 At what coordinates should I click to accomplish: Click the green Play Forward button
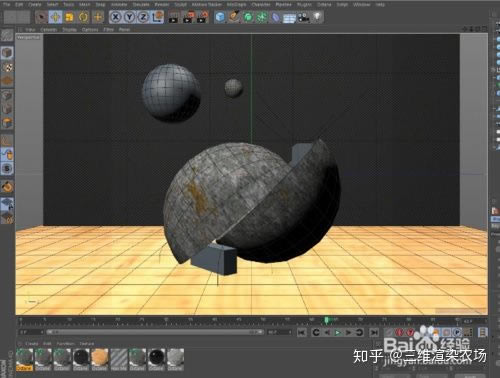coord(338,332)
